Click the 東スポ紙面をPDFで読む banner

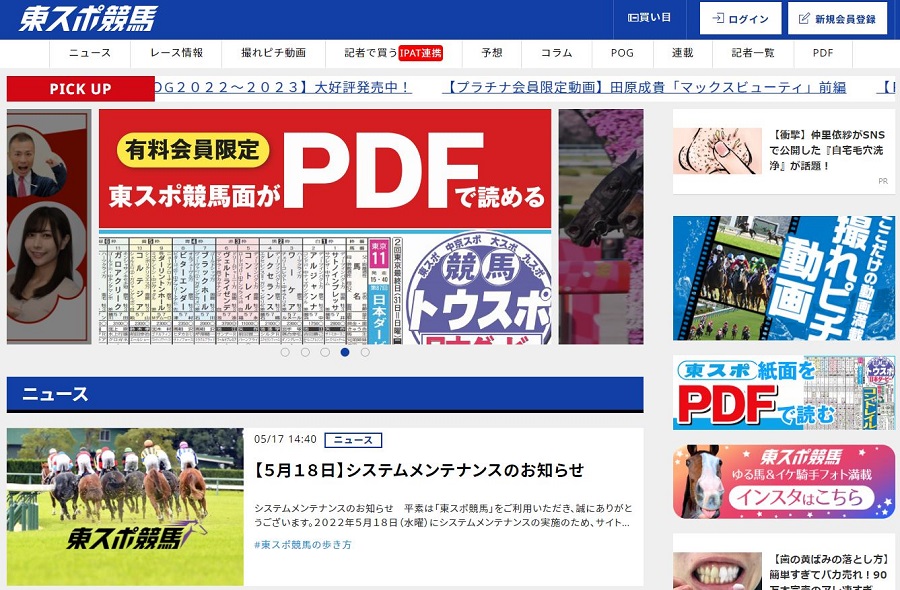783,393
